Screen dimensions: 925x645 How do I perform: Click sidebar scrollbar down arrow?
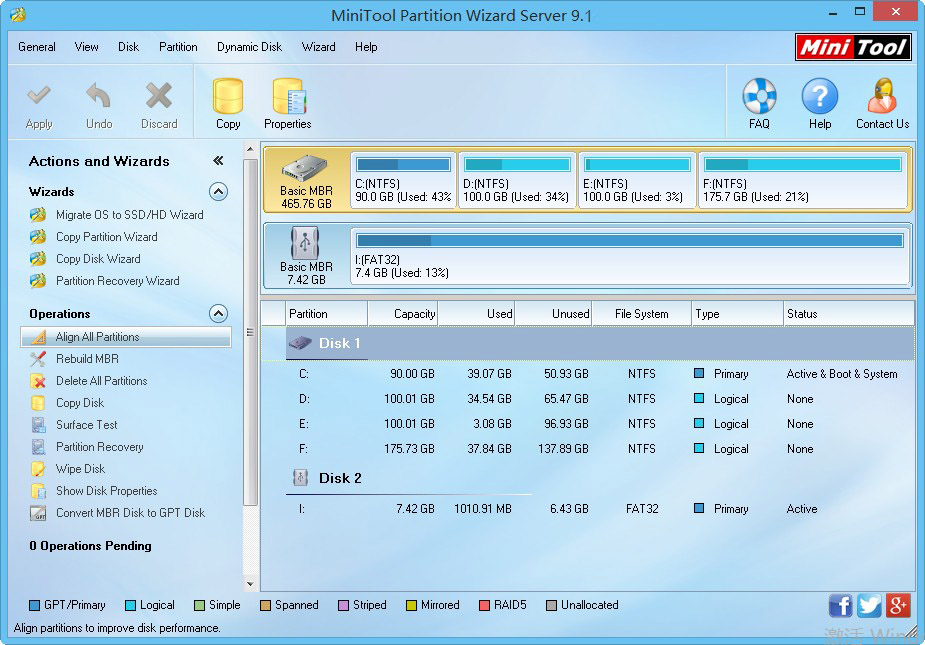250,584
